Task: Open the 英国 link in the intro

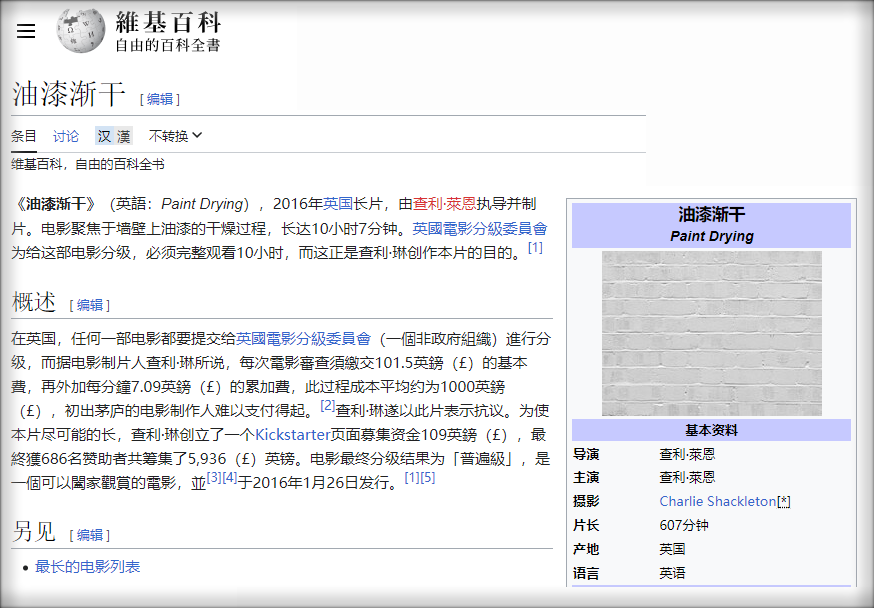Action: click(338, 203)
